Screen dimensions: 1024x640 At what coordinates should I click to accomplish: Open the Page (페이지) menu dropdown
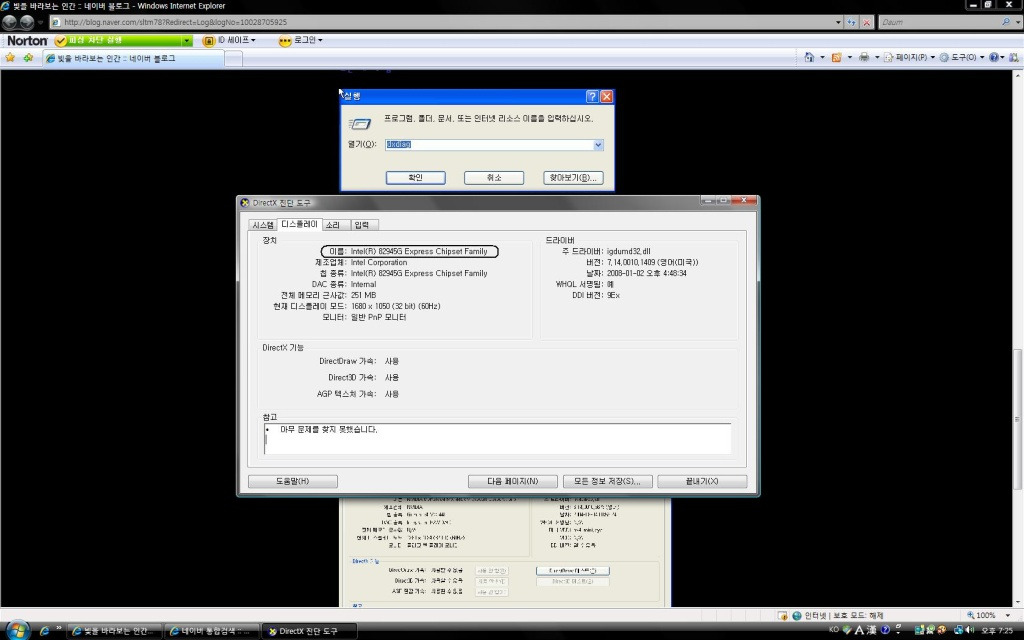(932, 57)
